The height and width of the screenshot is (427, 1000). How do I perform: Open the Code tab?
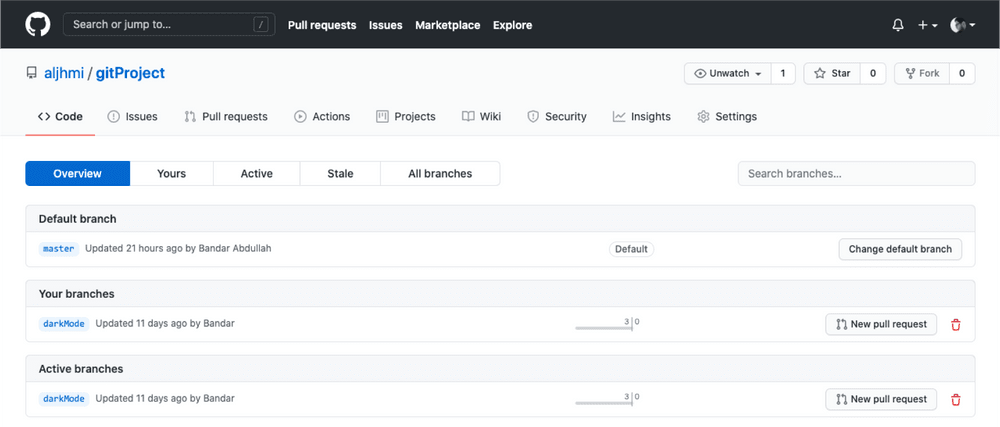click(60, 117)
